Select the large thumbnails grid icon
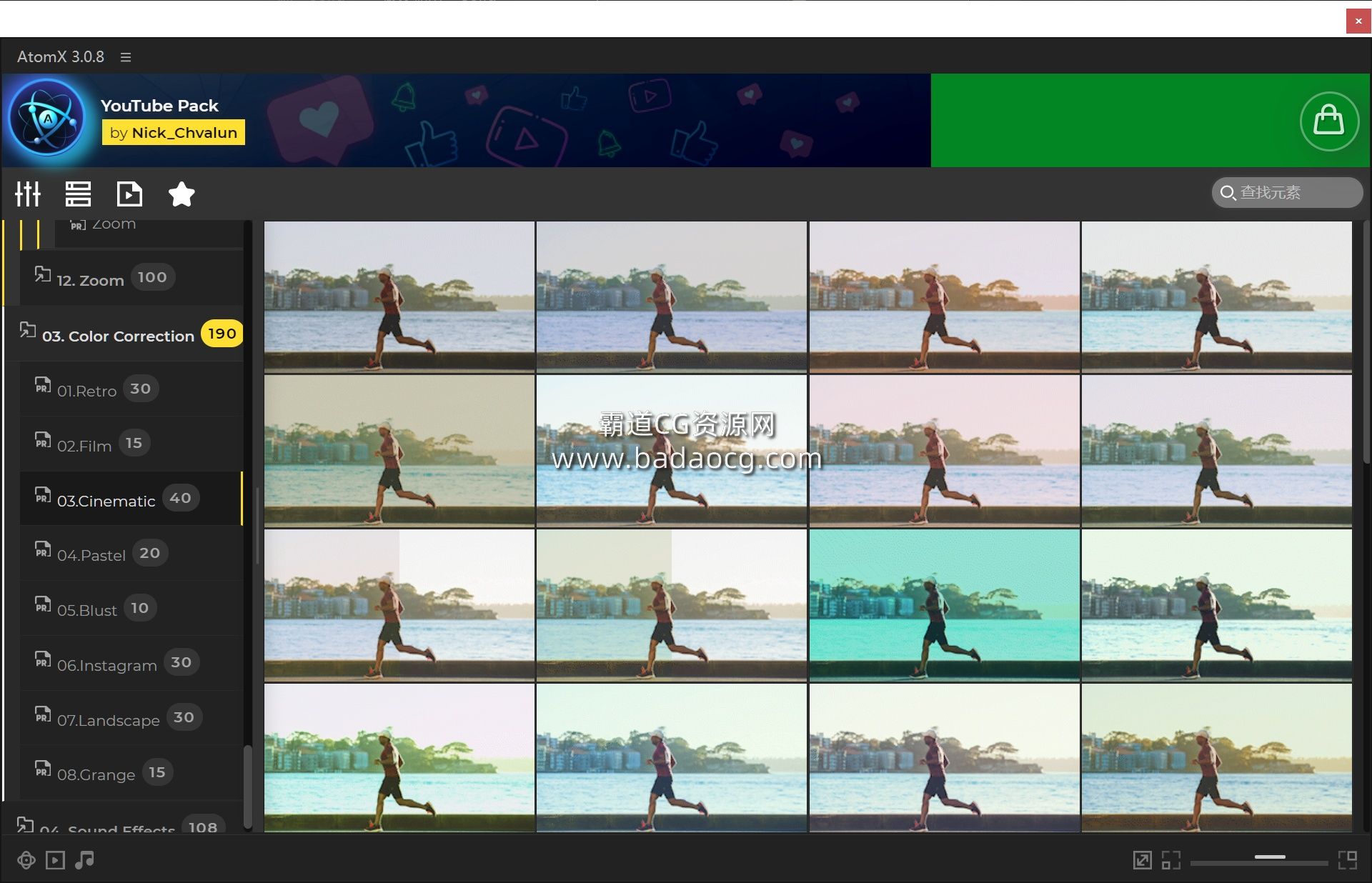This screenshot has width=1372, height=883. [x=1348, y=860]
